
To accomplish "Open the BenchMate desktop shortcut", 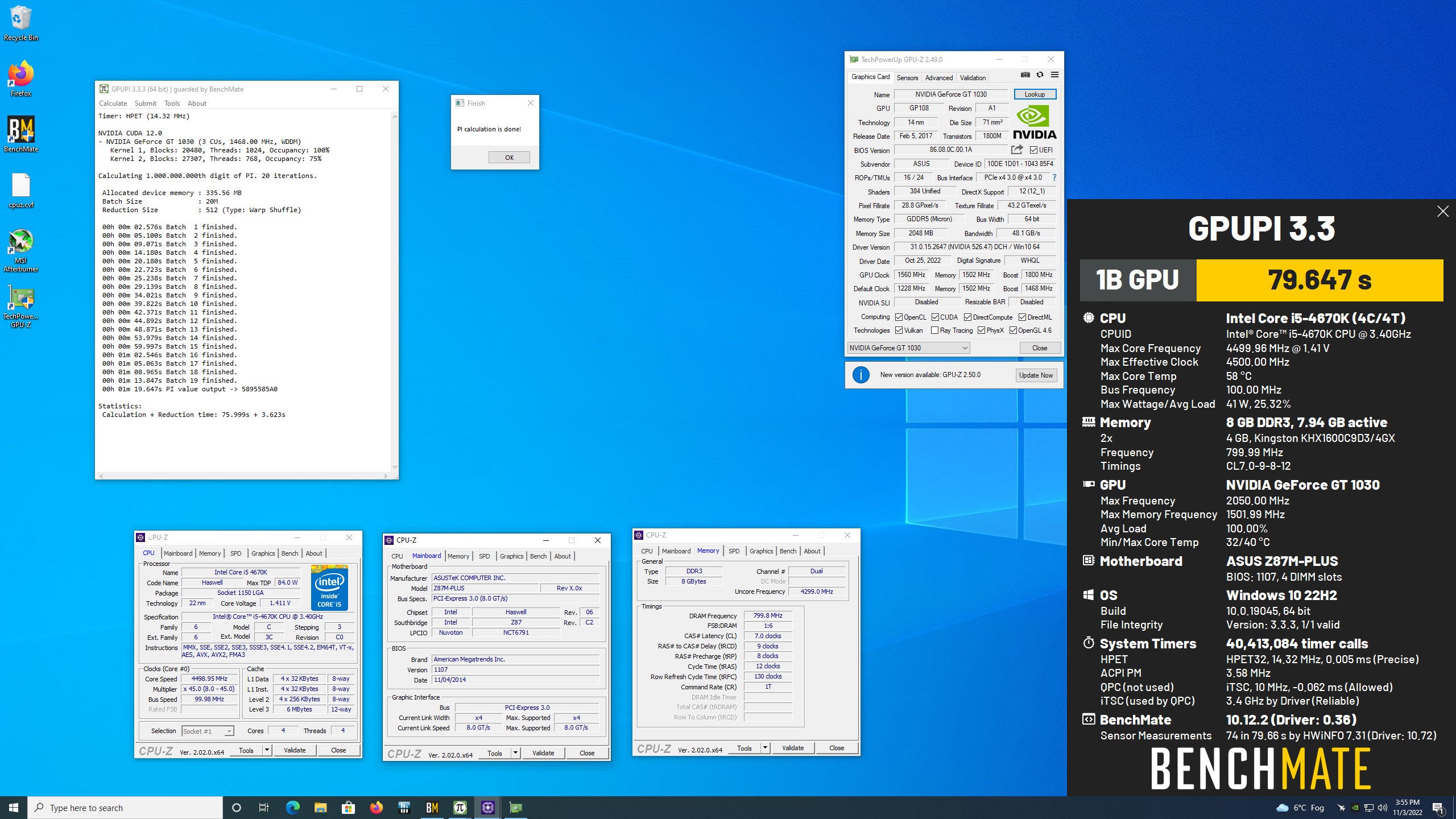I will pos(21,134).
